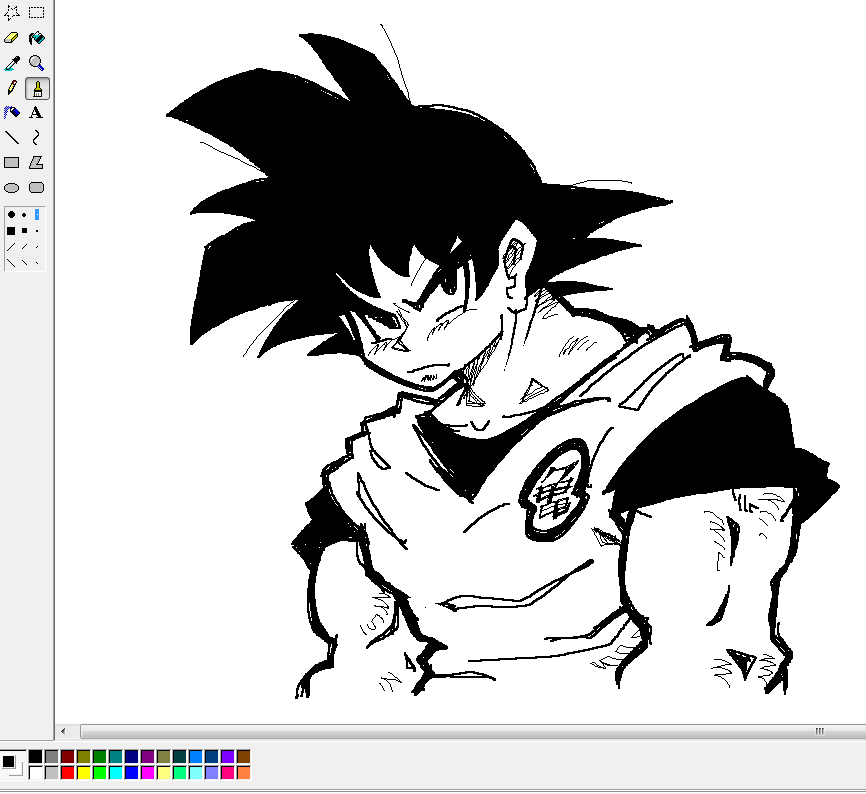
Task: Select the medium round brush shape
Action: (x=24, y=214)
